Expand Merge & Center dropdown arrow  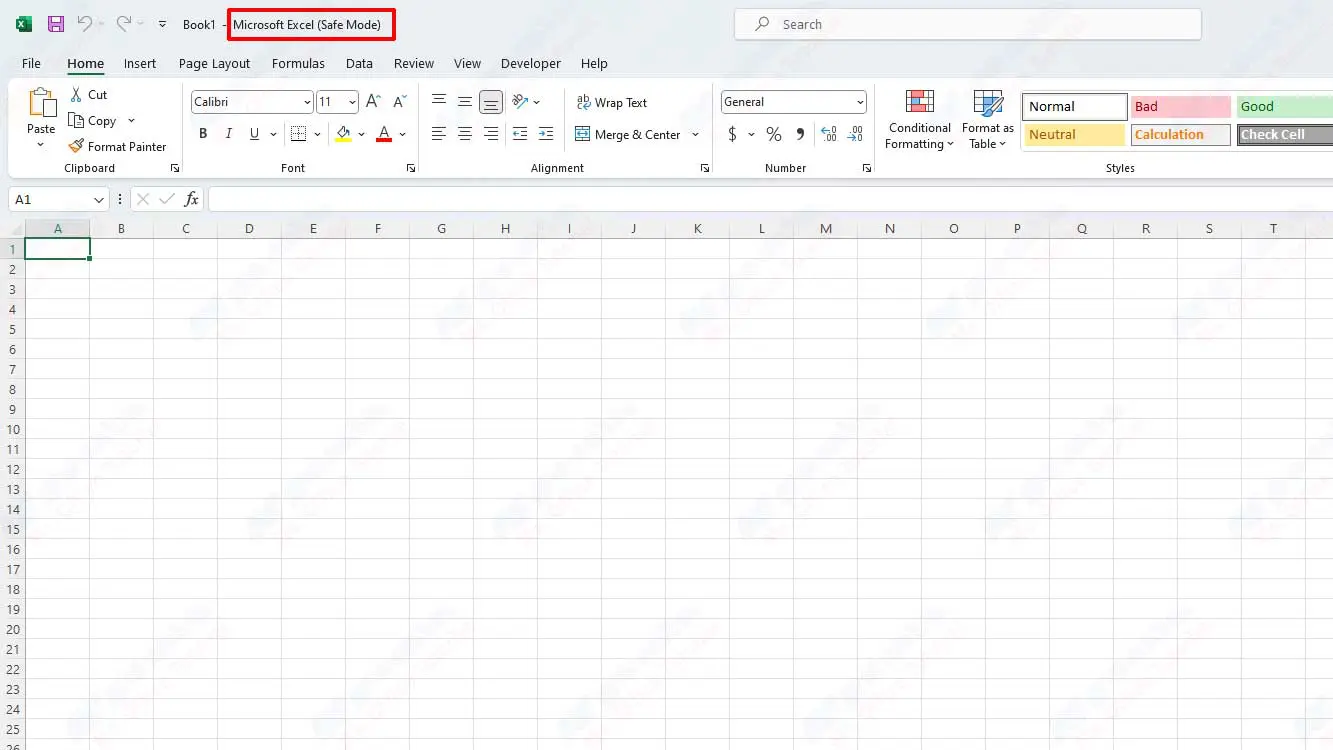coord(695,135)
